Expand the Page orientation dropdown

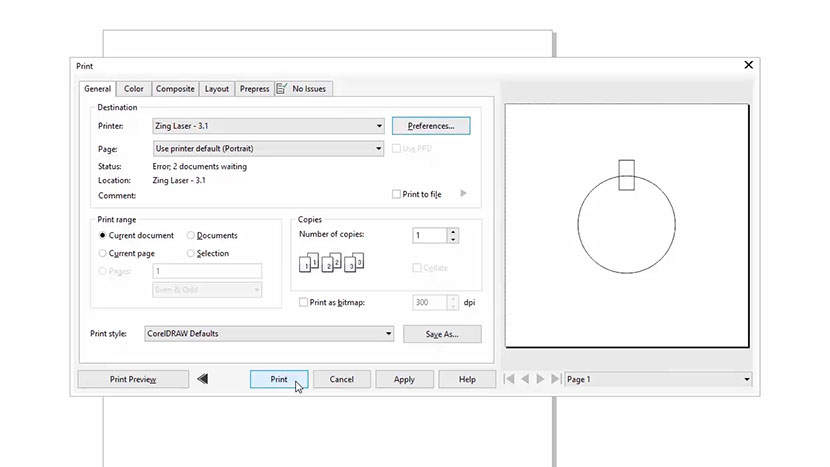[x=378, y=148]
